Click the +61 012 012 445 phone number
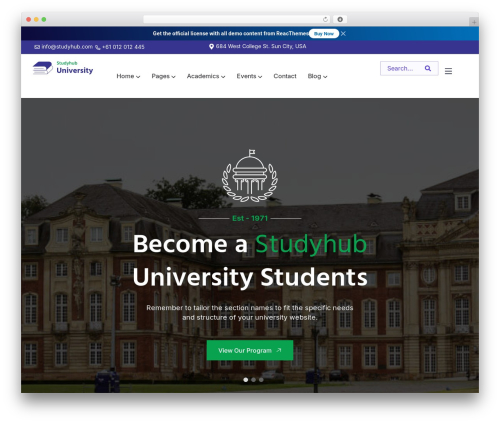This screenshot has height=423, width=500. tap(123, 47)
